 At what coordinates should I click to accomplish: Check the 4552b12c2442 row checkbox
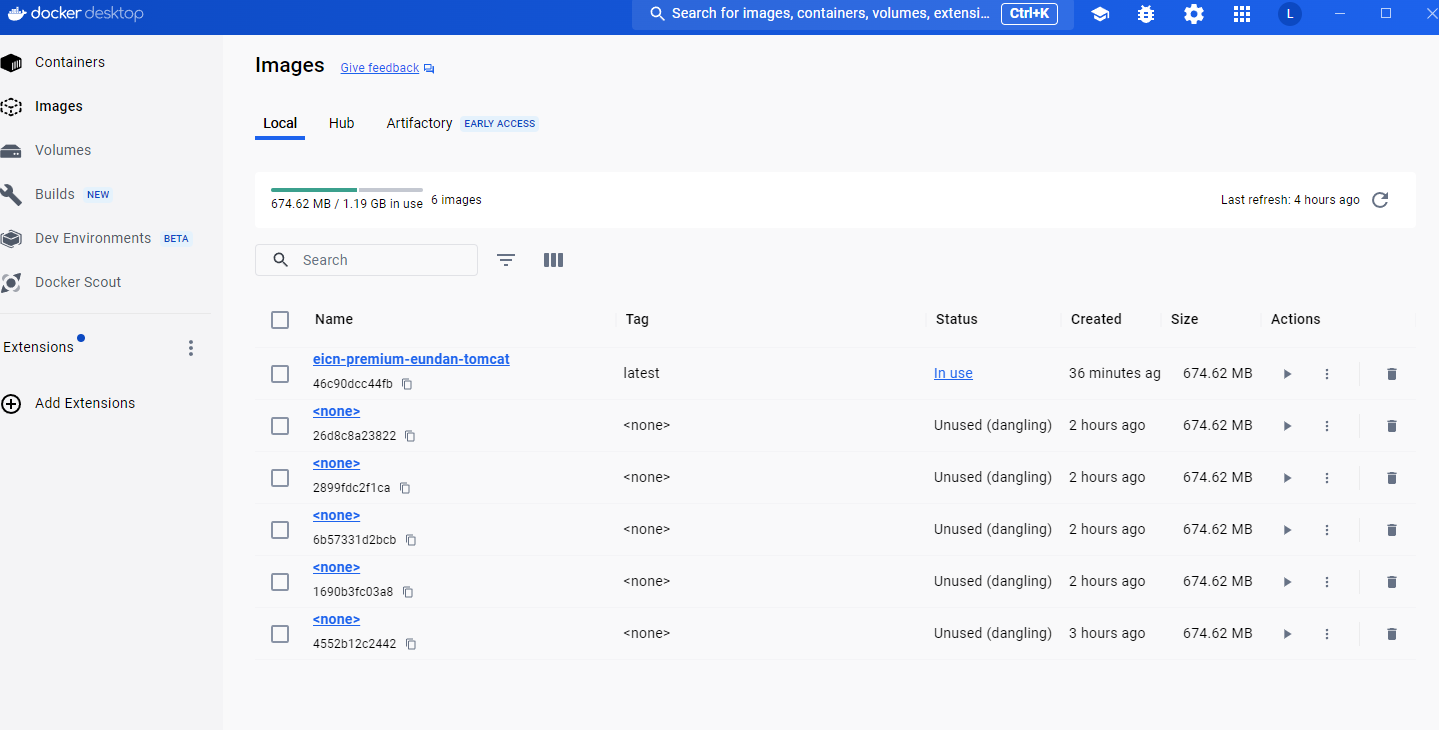click(x=280, y=634)
